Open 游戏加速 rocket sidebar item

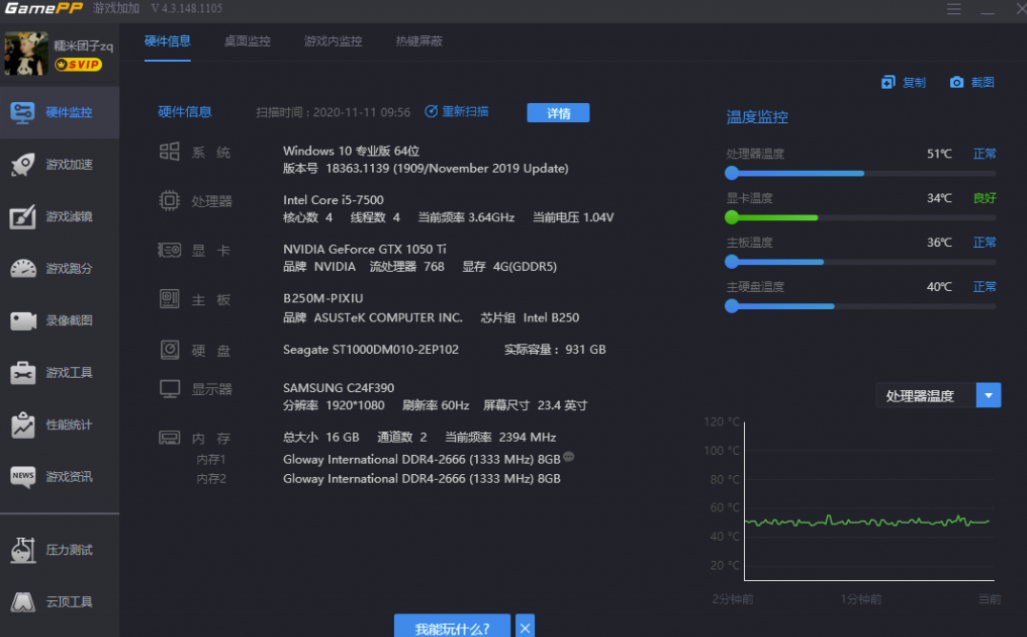point(60,164)
